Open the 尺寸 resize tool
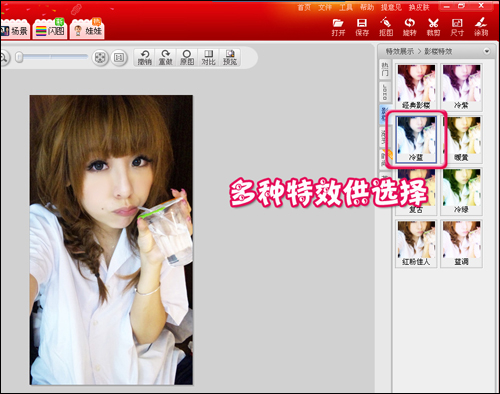The width and height of the screenshot is (500, 394). click(457, 27)
